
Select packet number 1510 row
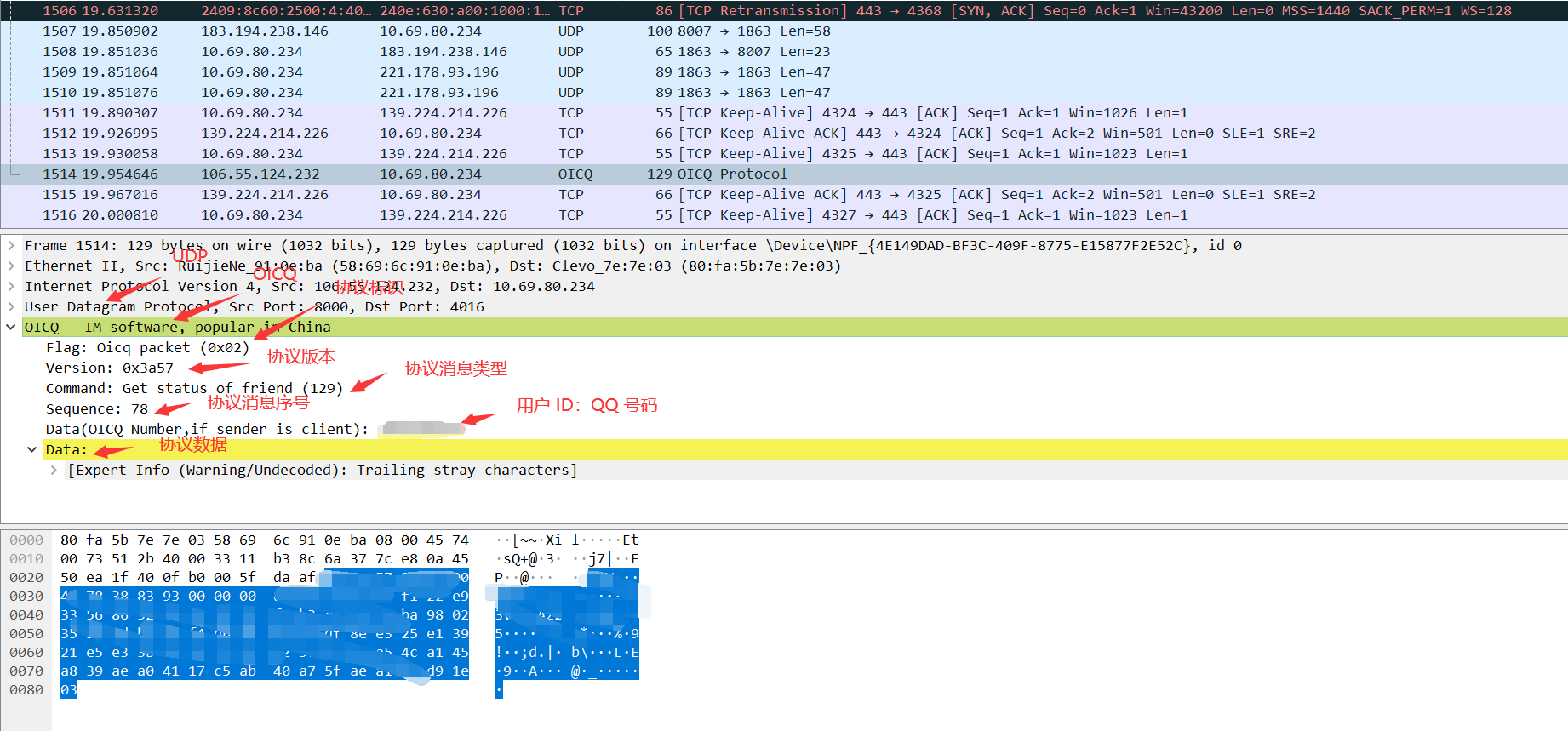tap(784, 92)
